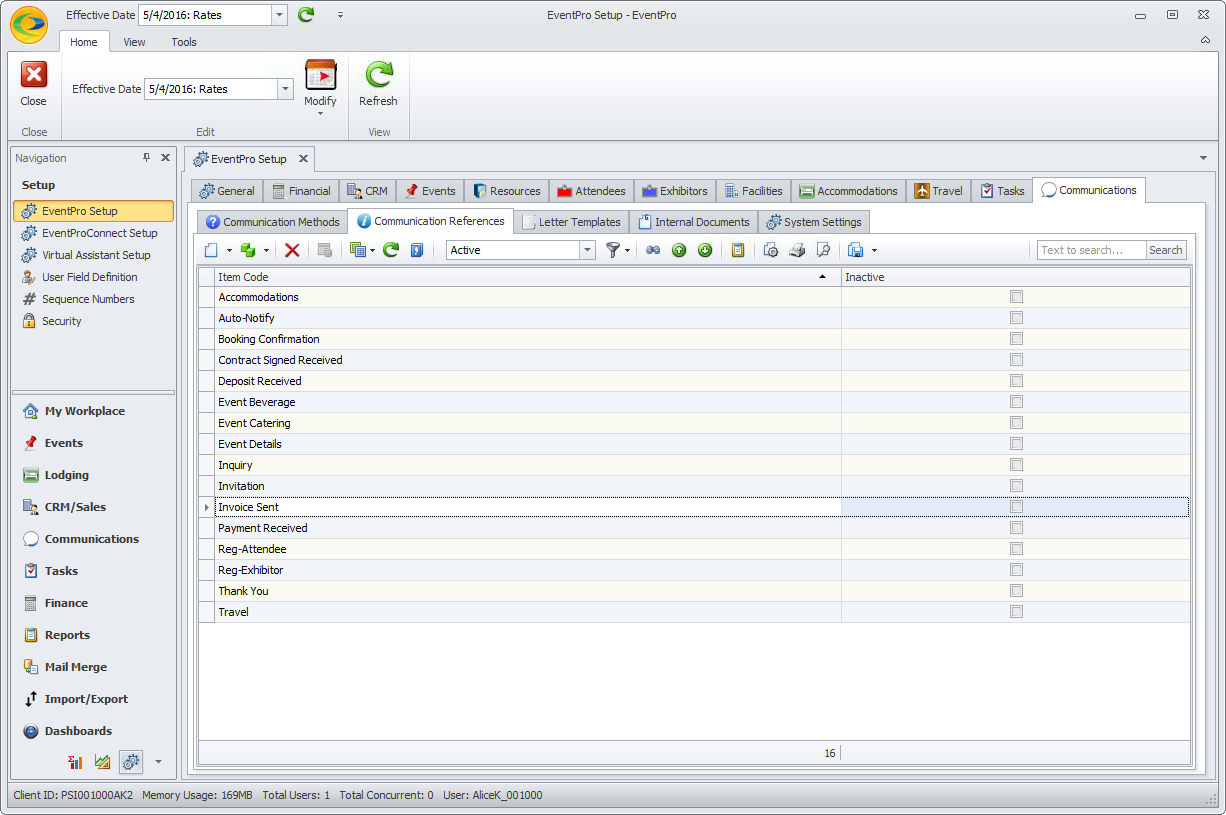Click the filter funnel icon in grid toolbar
Viewport: 1226px width, 815px height.
613,250
